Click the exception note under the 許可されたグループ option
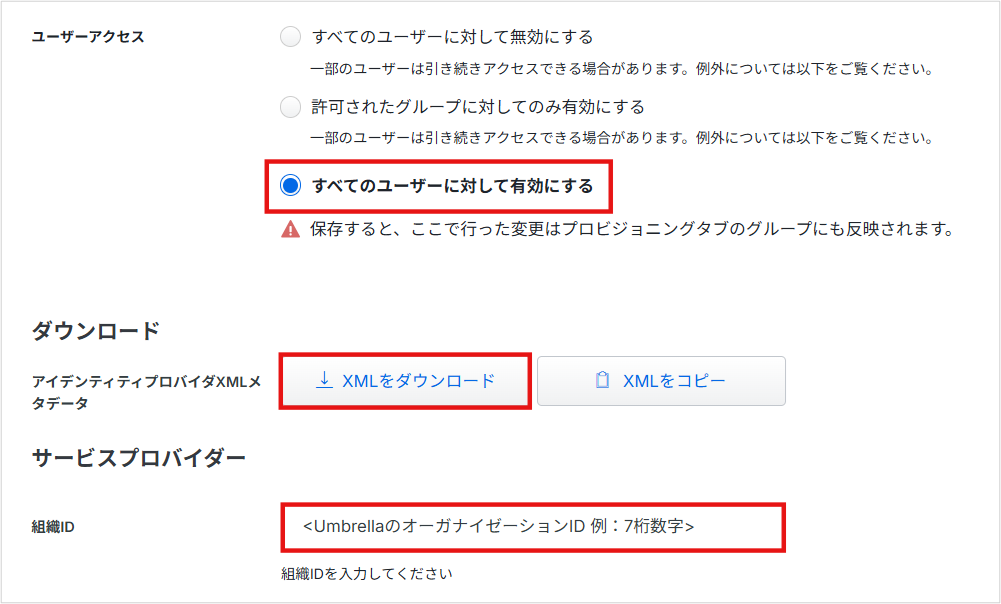This screenshot has height=604, width=1001. pos(620,137)
